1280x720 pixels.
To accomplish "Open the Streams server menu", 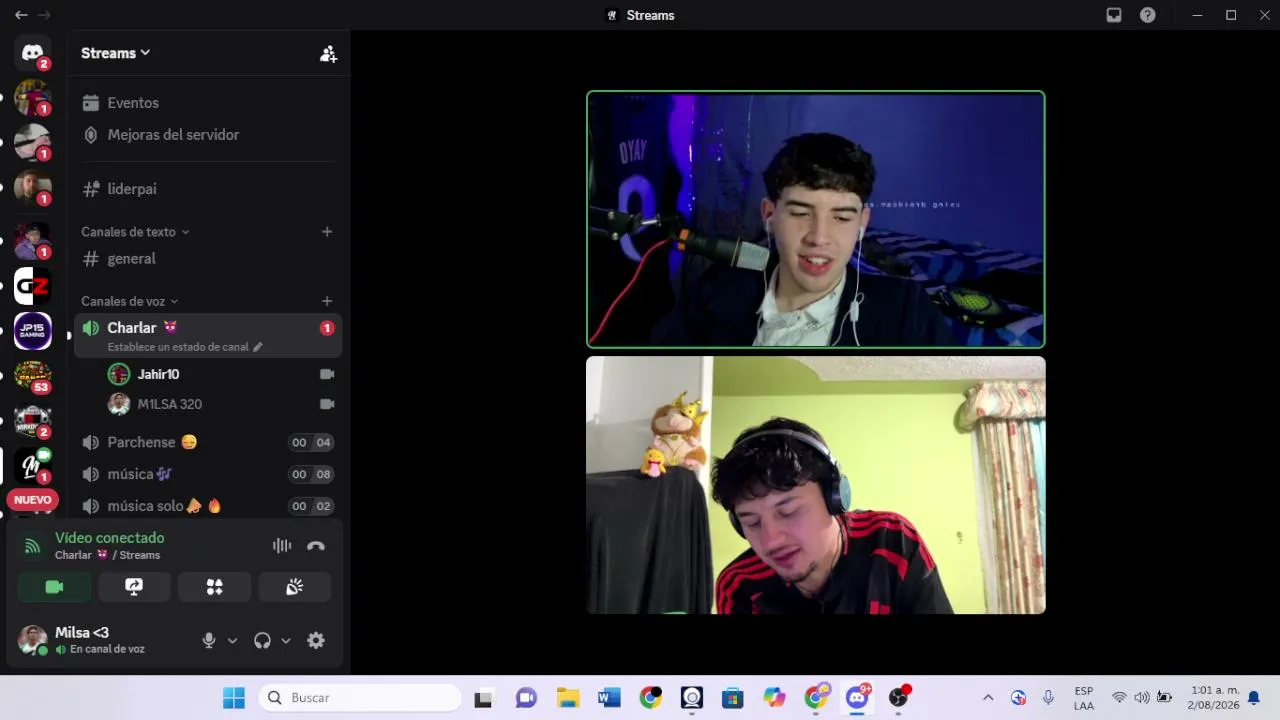I will click(115, 53).
